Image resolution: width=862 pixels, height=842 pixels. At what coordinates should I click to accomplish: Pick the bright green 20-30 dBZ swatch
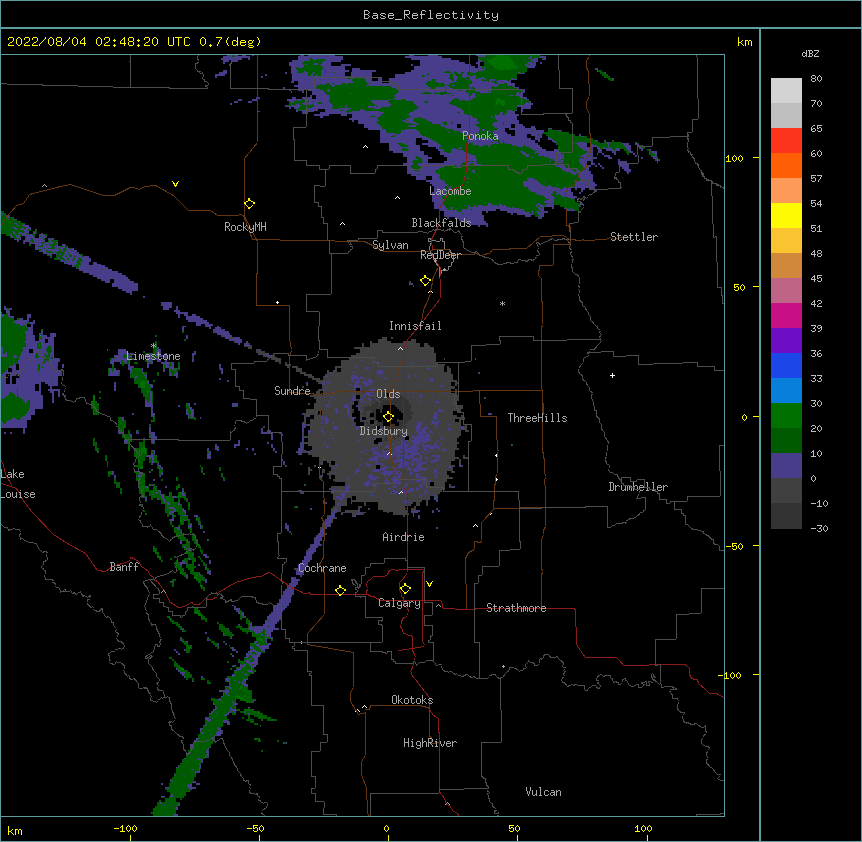[x=786, y=416]
